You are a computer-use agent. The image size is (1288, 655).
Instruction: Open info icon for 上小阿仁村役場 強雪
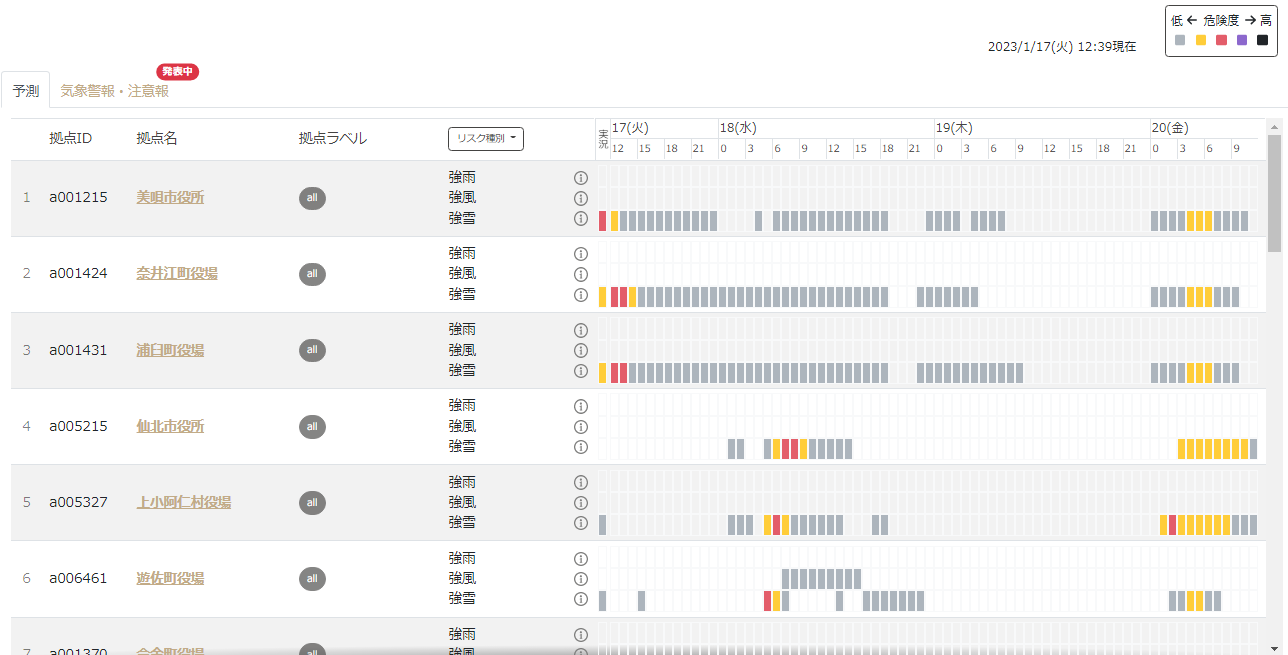pyautogui.click(x=580, y=523)
